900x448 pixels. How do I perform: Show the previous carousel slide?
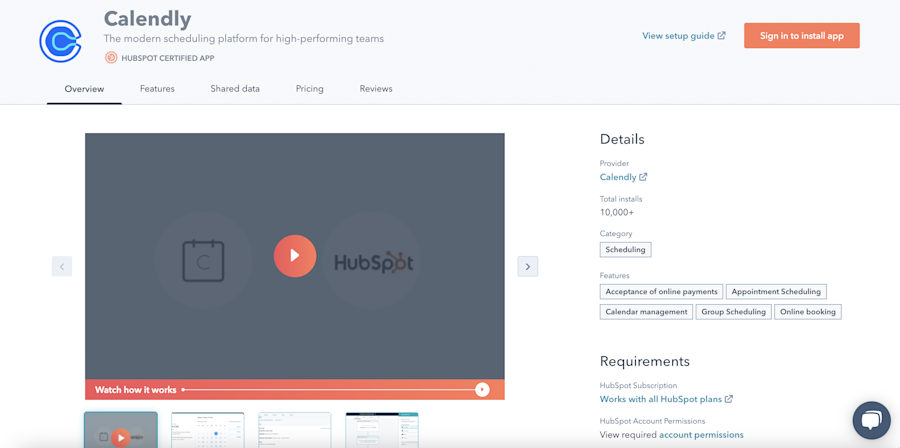coord(62,266)
